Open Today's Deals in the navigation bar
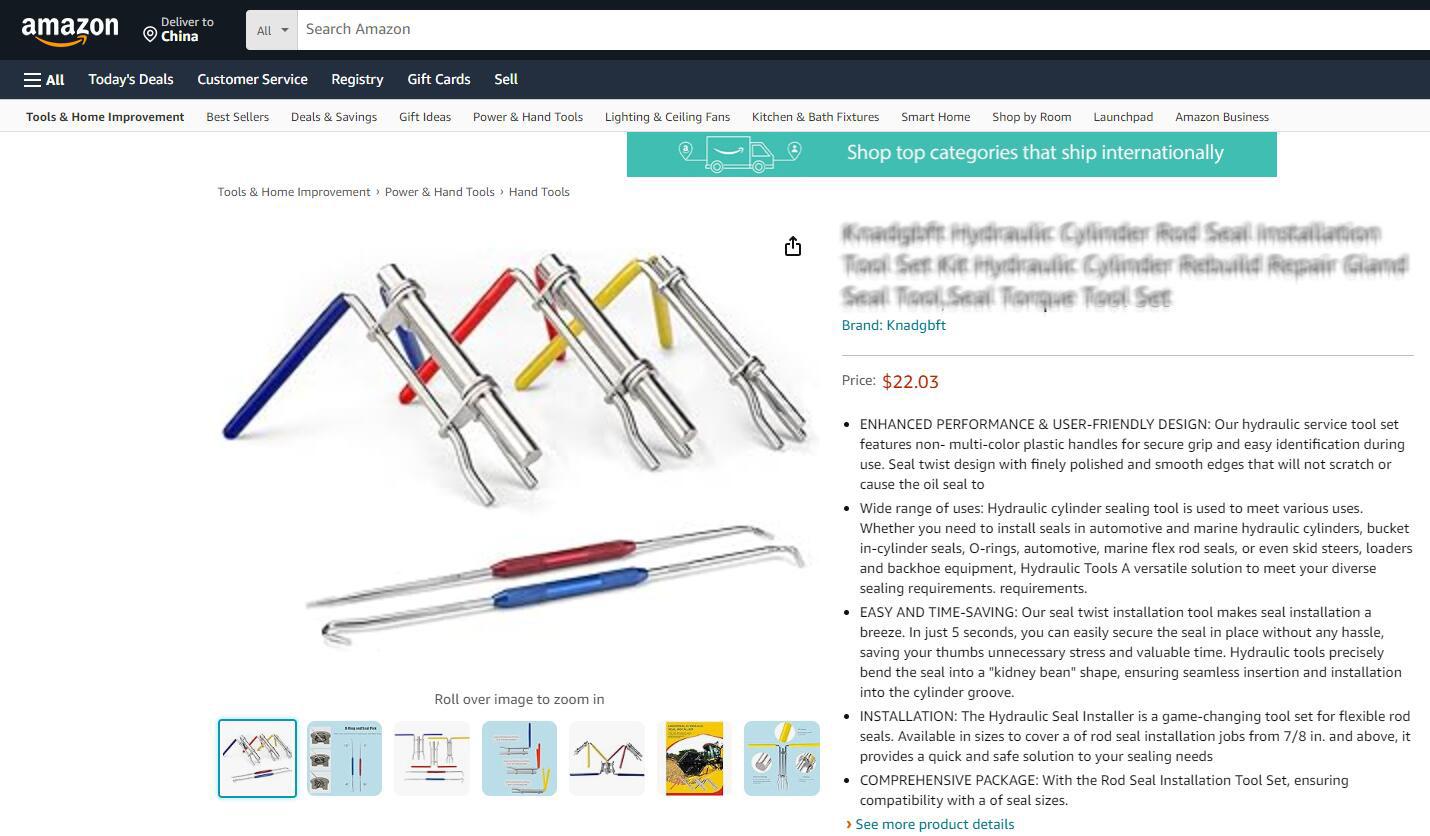 [x=131, y=79]
